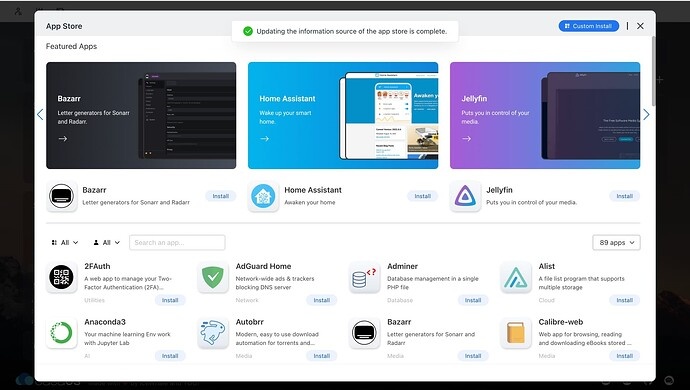Install the featured Bazarr app

click(x=220, y=196)
